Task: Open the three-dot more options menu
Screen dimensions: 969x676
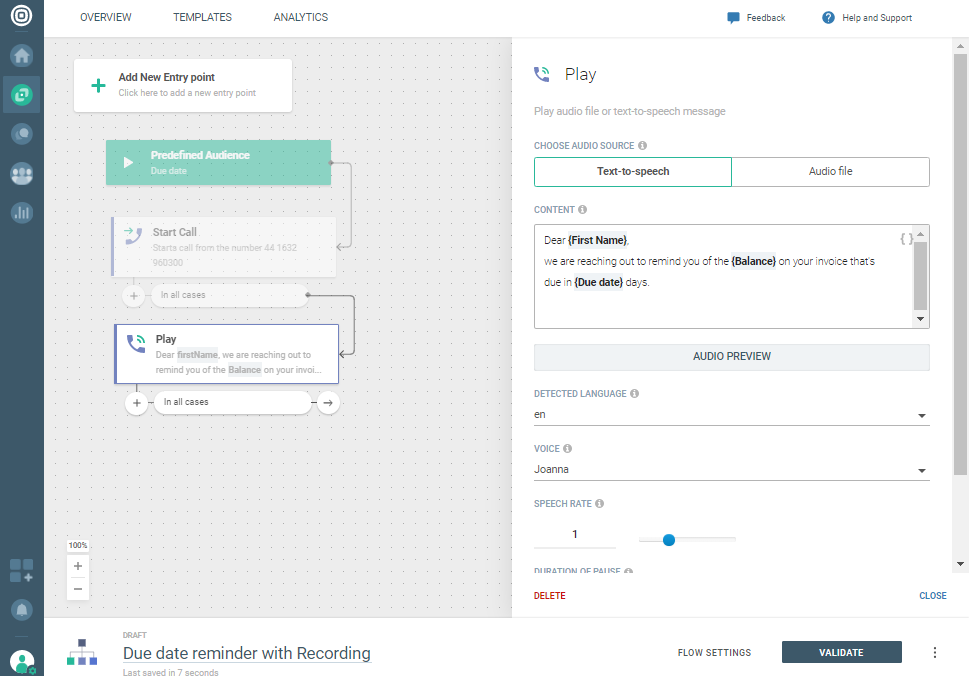Action: [935, 653]
